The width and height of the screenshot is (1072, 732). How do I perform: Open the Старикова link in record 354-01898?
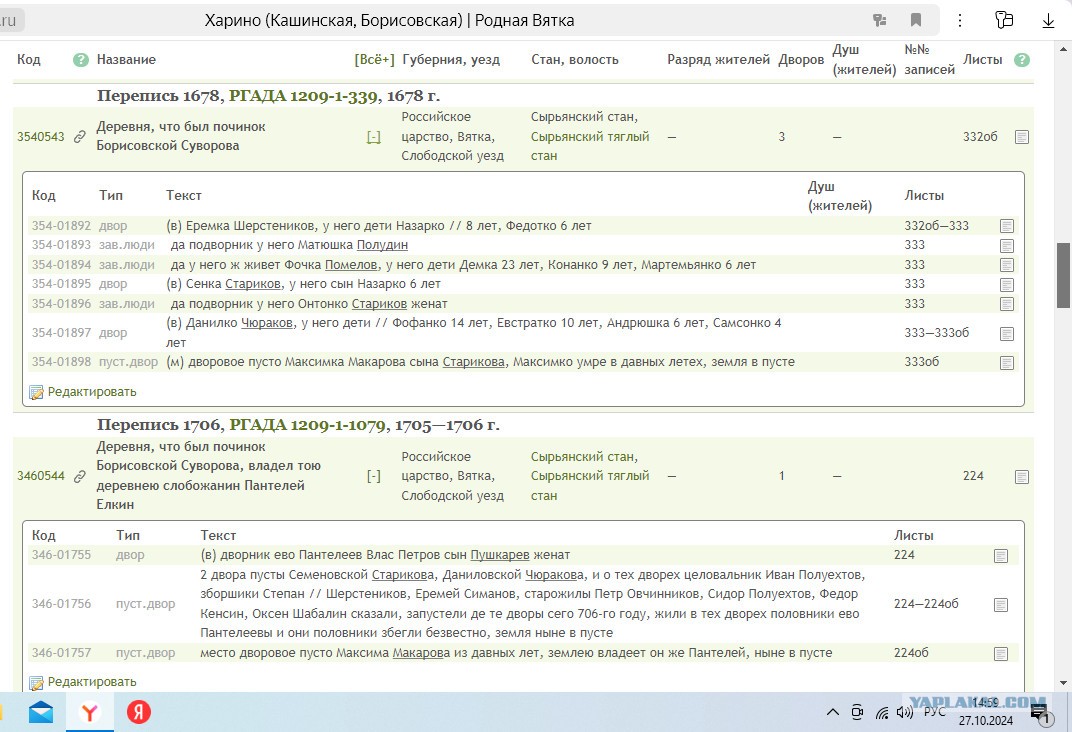474,362
